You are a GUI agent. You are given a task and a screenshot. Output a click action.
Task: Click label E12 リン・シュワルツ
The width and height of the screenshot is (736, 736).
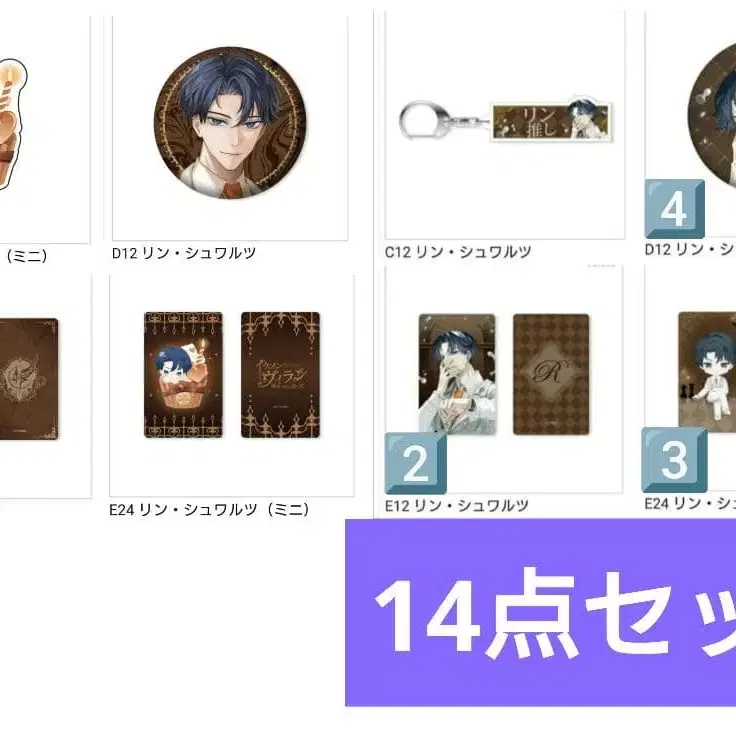click(x=456, y=506)
